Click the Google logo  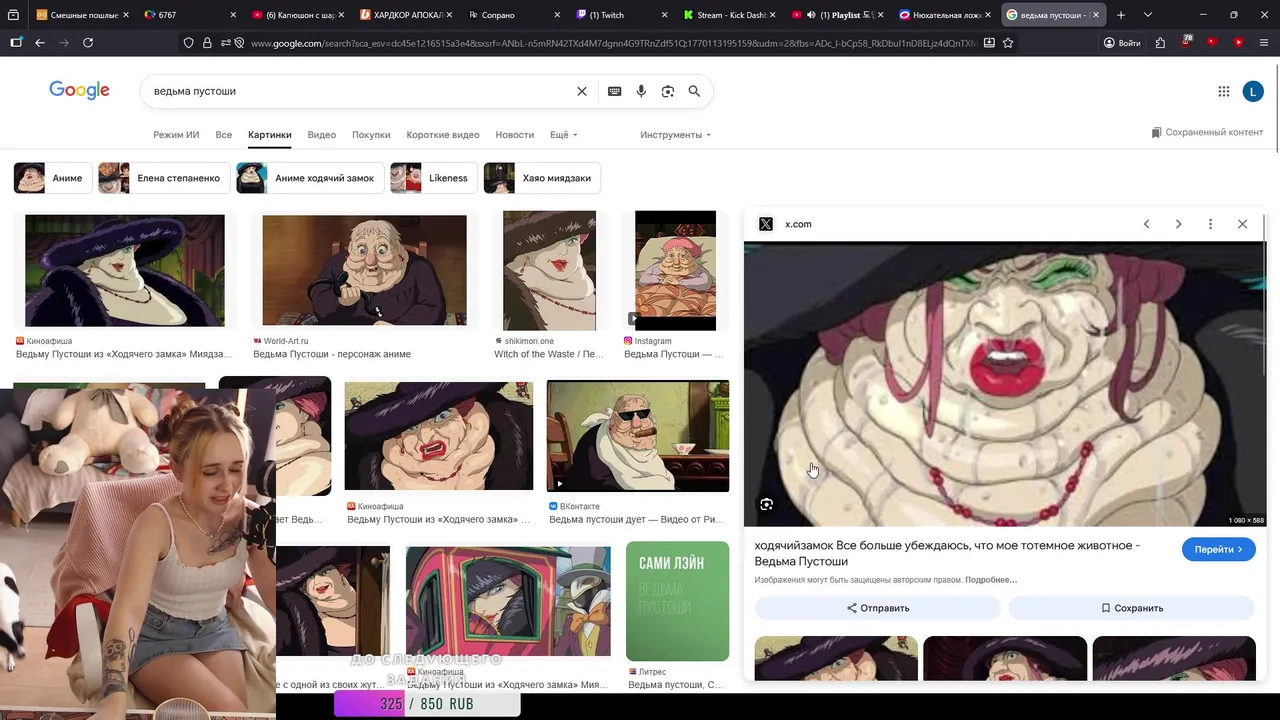coord(79,91)
